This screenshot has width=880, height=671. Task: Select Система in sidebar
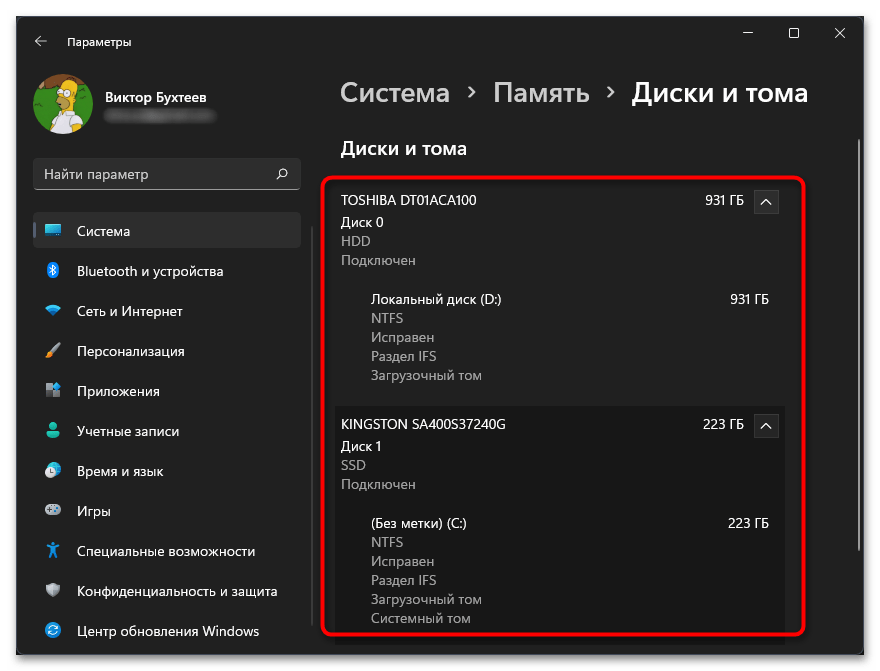click(x=103, y=231)
